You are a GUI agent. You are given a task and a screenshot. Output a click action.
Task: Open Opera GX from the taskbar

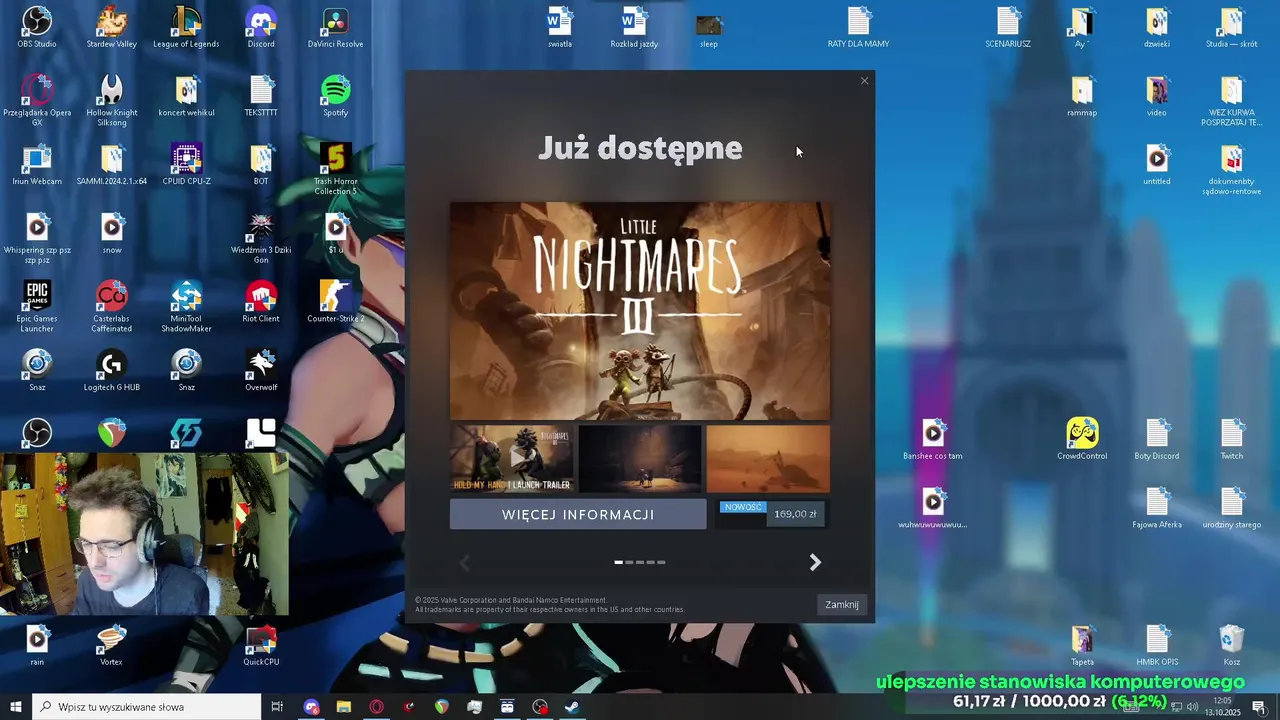(x=376, y=707)
